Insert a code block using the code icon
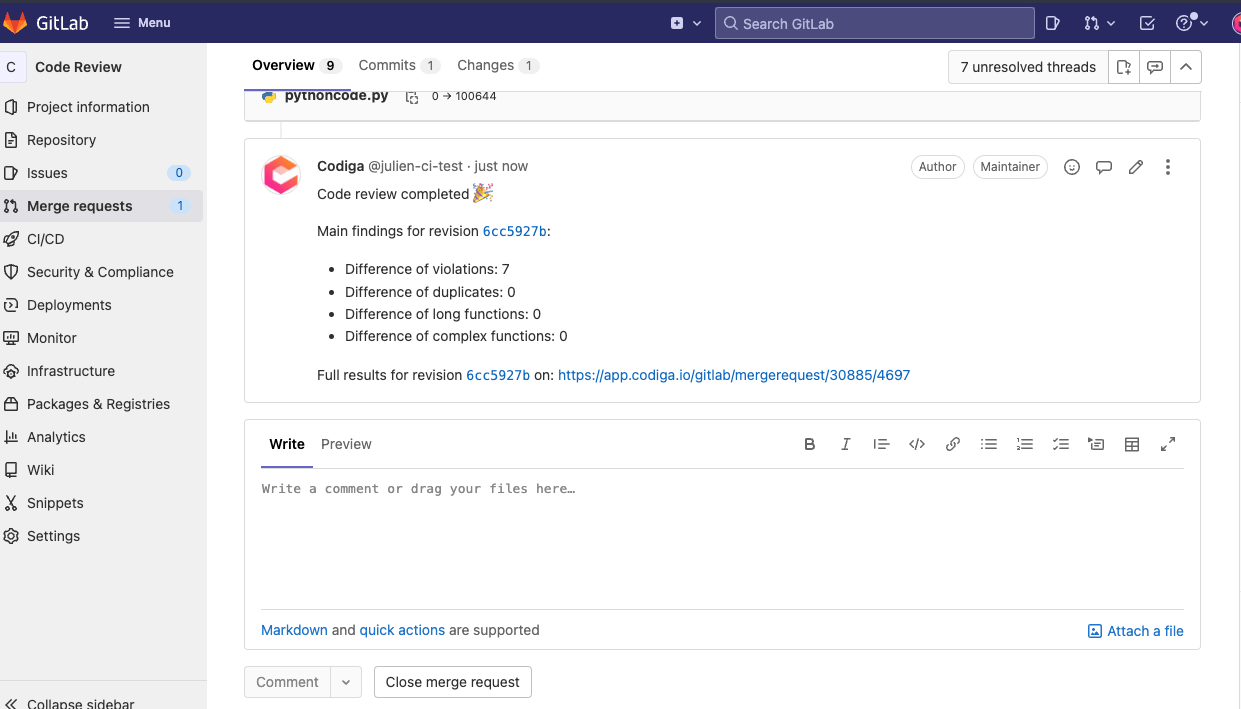Image resolution: width=1241 pixels, height=709 pixels. 917,443
